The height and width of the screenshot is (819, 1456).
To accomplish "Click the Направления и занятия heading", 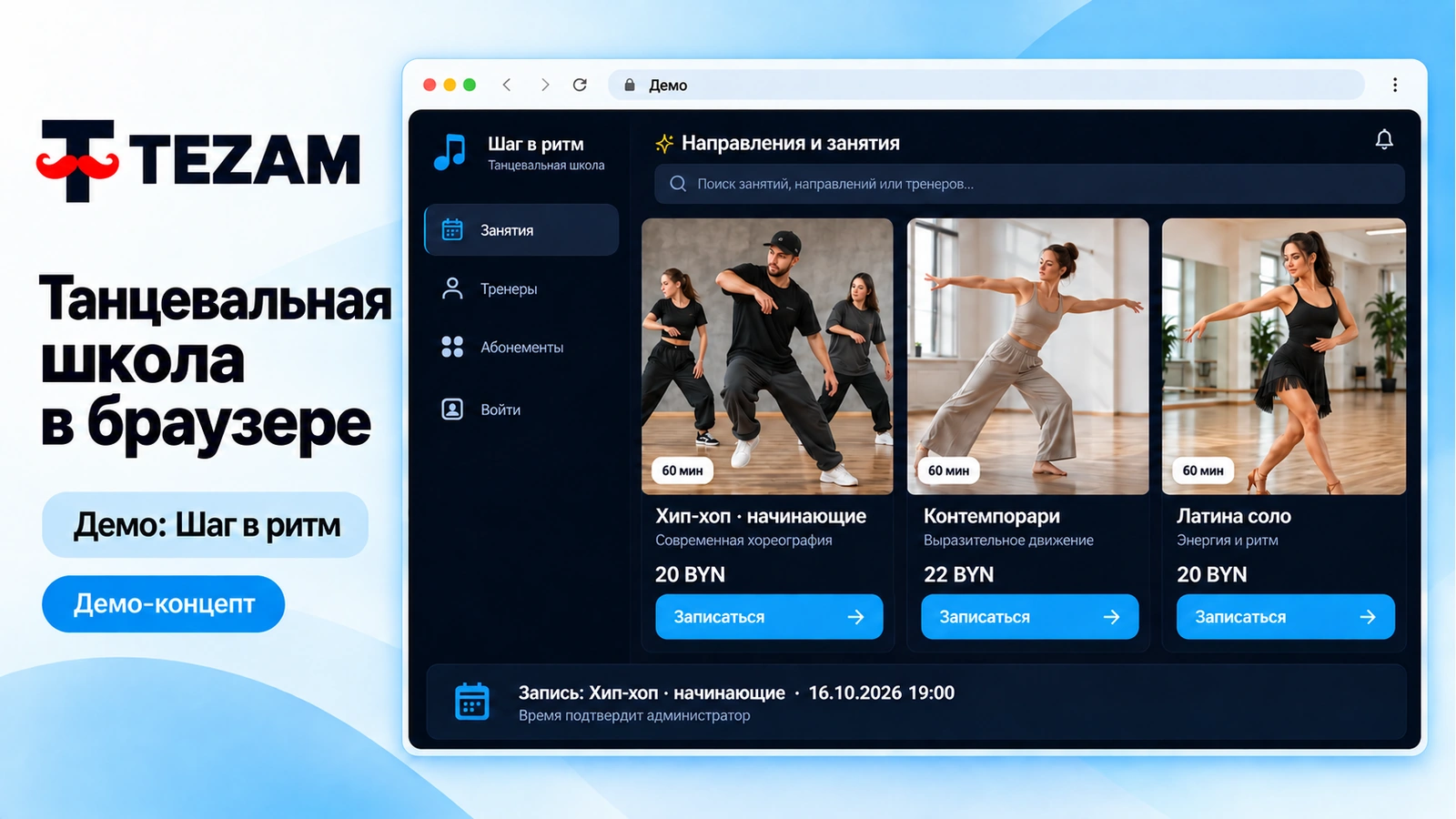I will [790, 143].
